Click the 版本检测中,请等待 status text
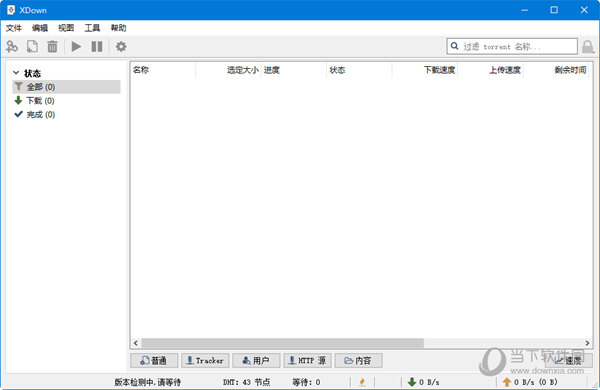 (x=148, y=382)
